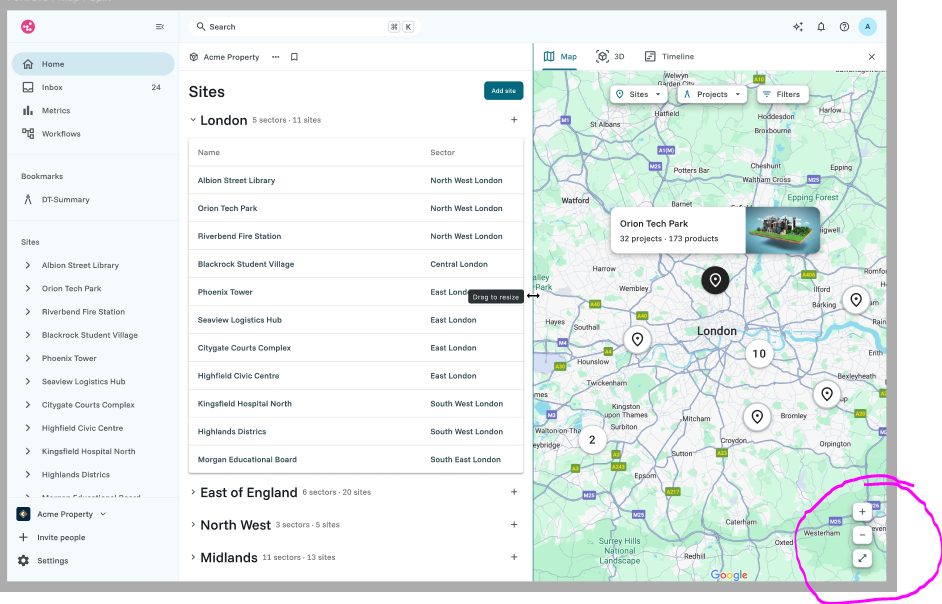Open Albion Street Library table row
Image resolution: width=942 pixels, height=604 pixels.
coord(356,180)
